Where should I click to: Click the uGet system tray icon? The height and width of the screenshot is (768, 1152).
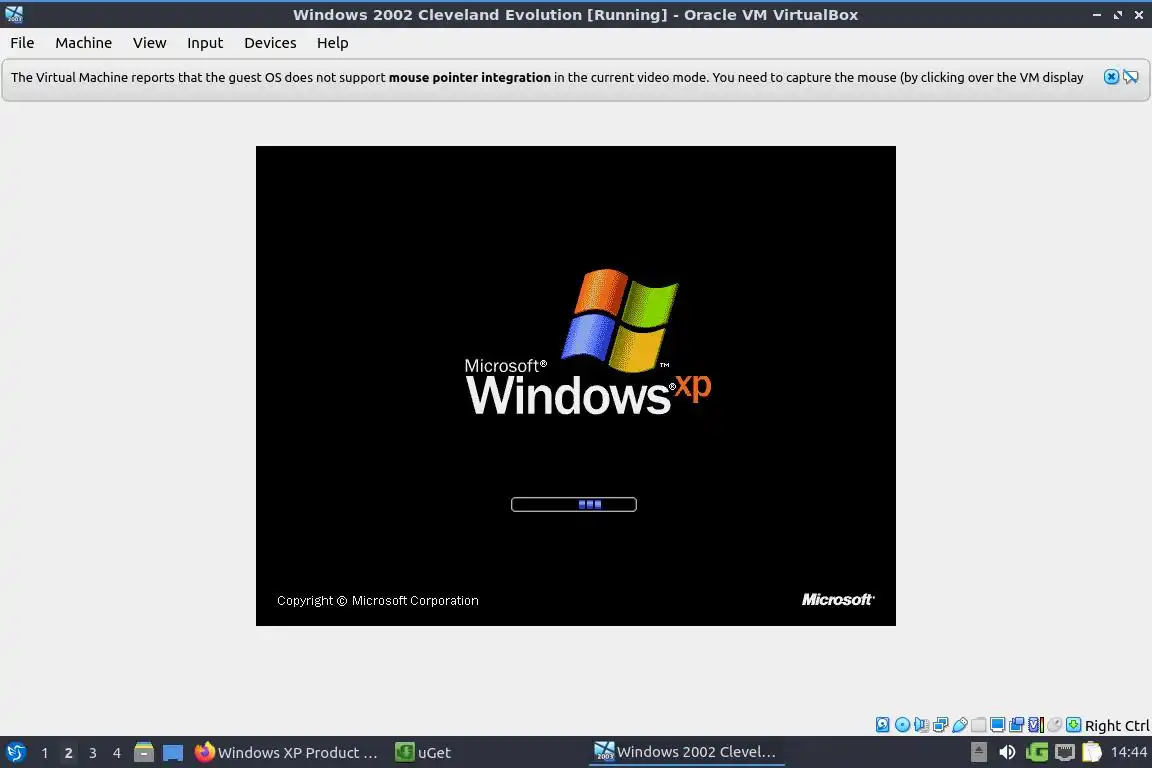1037,752
